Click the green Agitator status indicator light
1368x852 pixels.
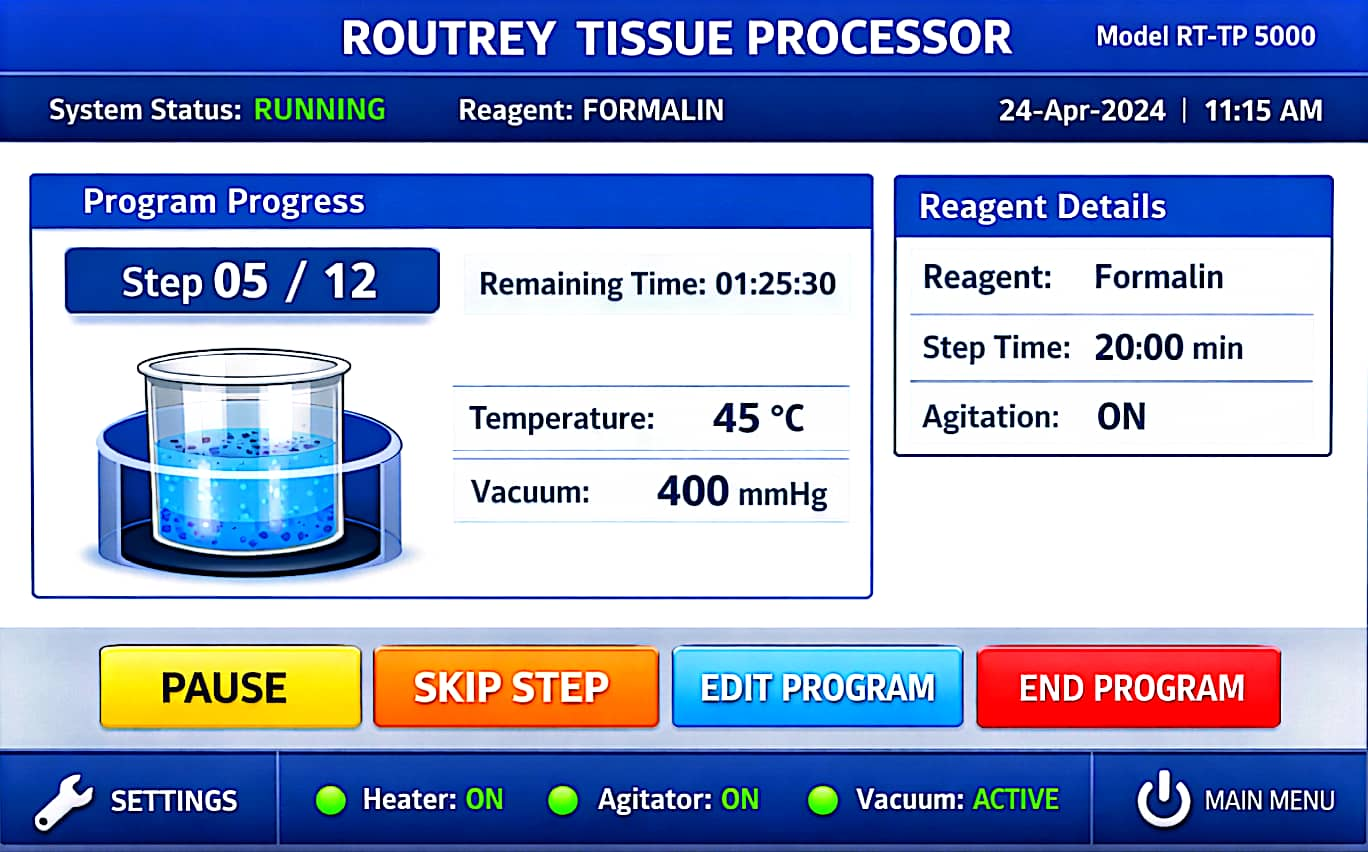[564, 800]
